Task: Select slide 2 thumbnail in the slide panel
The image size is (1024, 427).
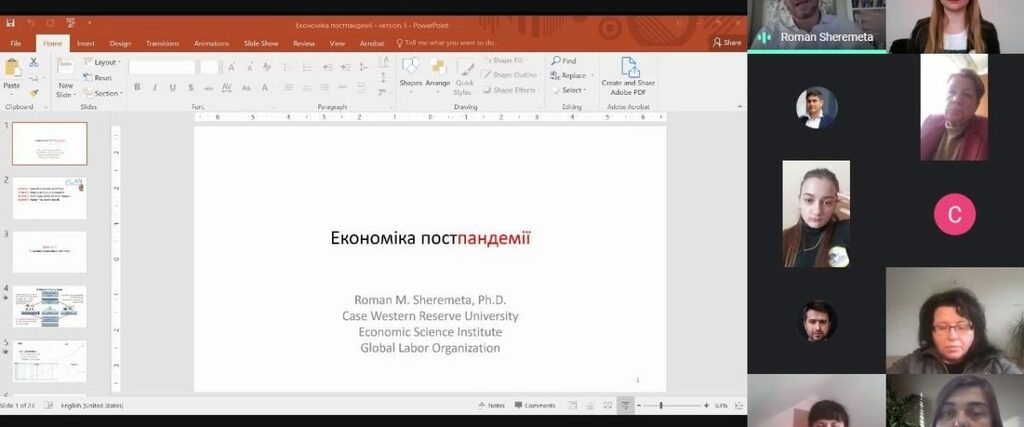Action: point(50,198)
